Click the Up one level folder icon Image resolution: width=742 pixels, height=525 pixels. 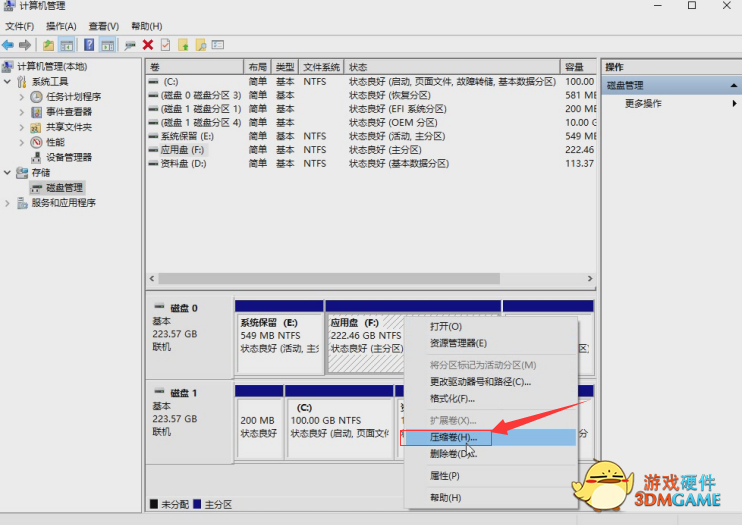click(48, 45)
